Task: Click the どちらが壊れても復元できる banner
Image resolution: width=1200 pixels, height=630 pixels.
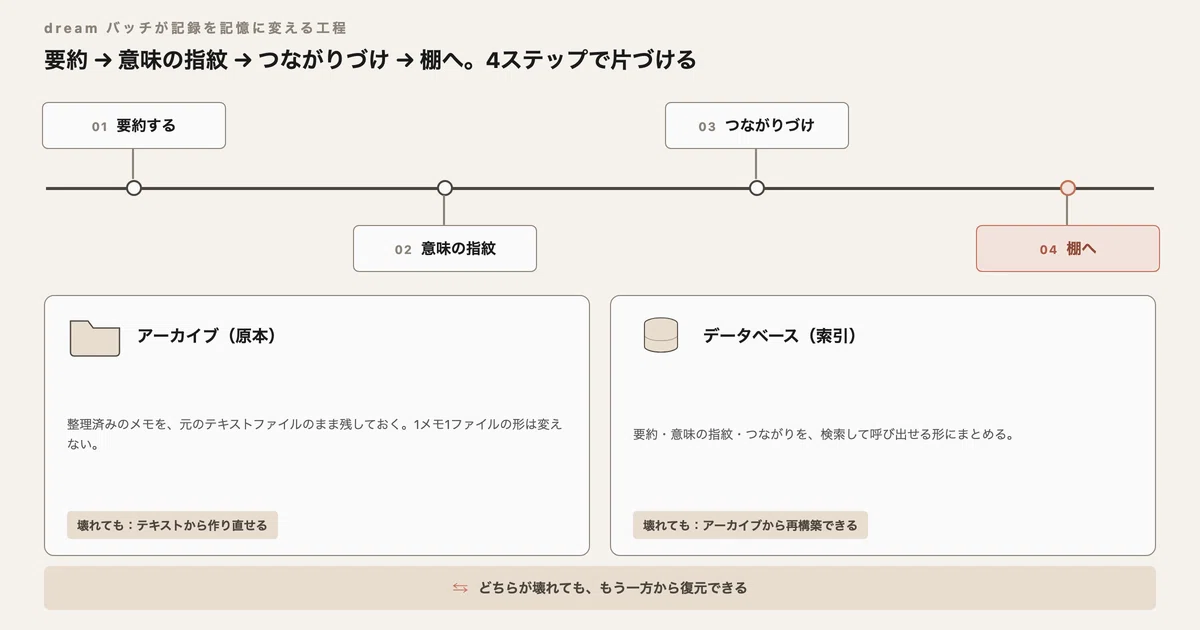Action: [x=600, y=588]
